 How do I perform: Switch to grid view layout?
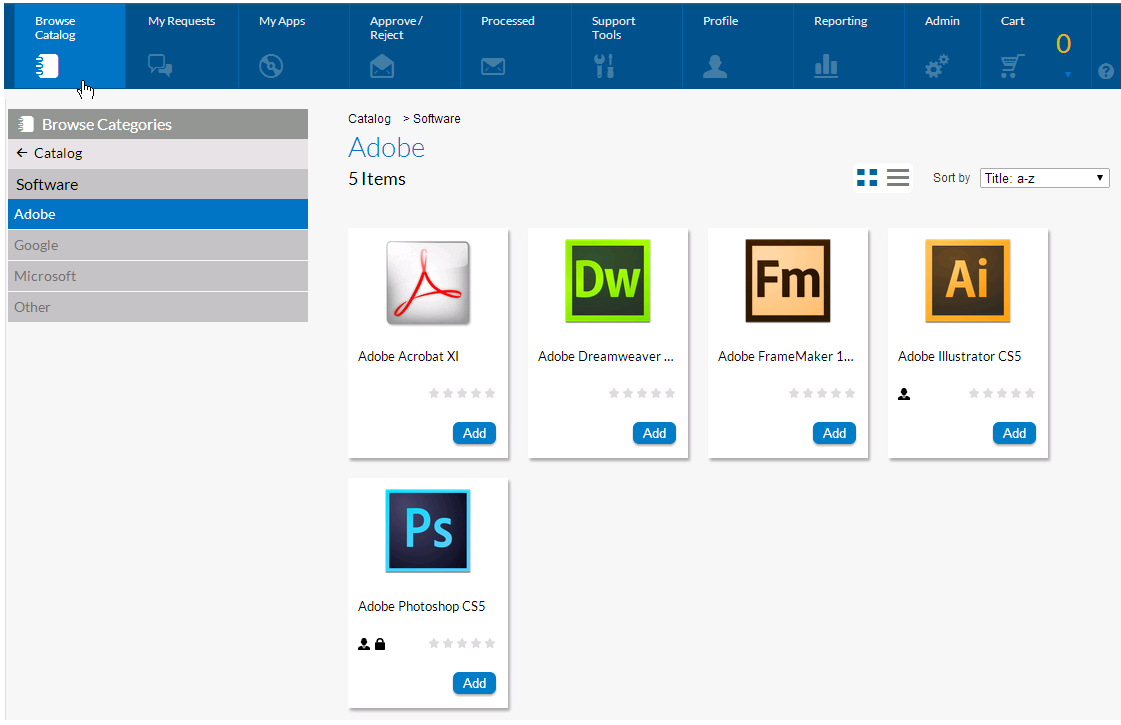coord(867,177)
